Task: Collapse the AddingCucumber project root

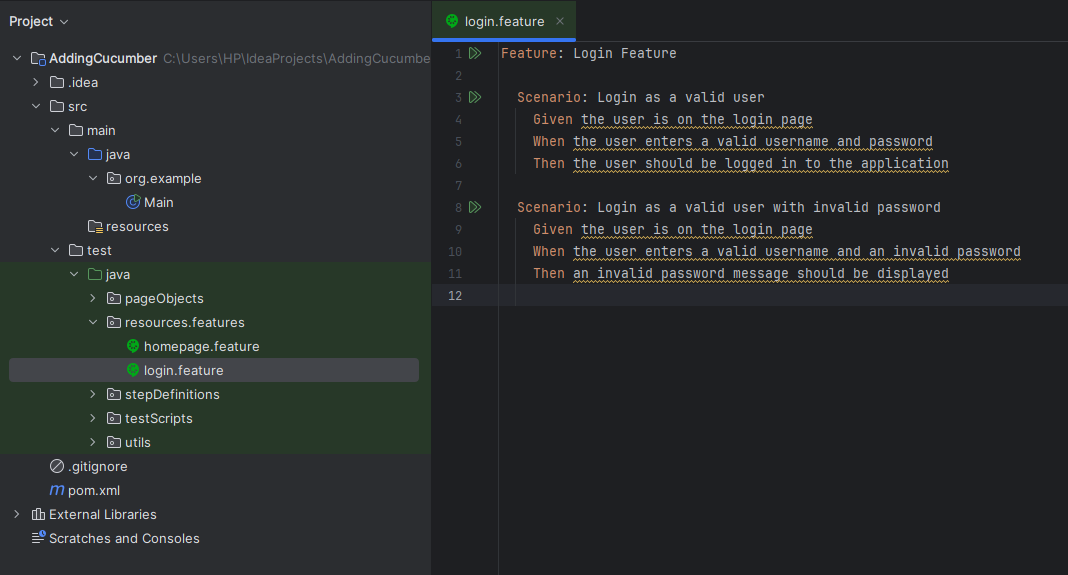Action: pos(17,59)
